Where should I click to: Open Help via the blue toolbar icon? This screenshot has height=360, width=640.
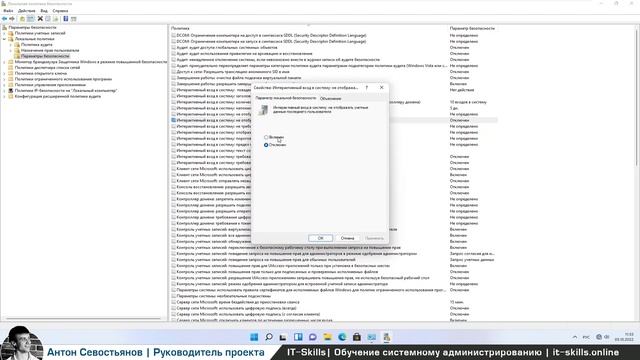[66, 19]
